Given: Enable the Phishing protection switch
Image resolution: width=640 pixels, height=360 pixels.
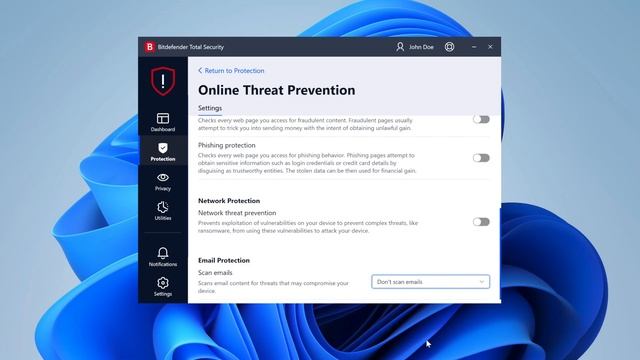Looking at the screenshot, I should point(481,158).
